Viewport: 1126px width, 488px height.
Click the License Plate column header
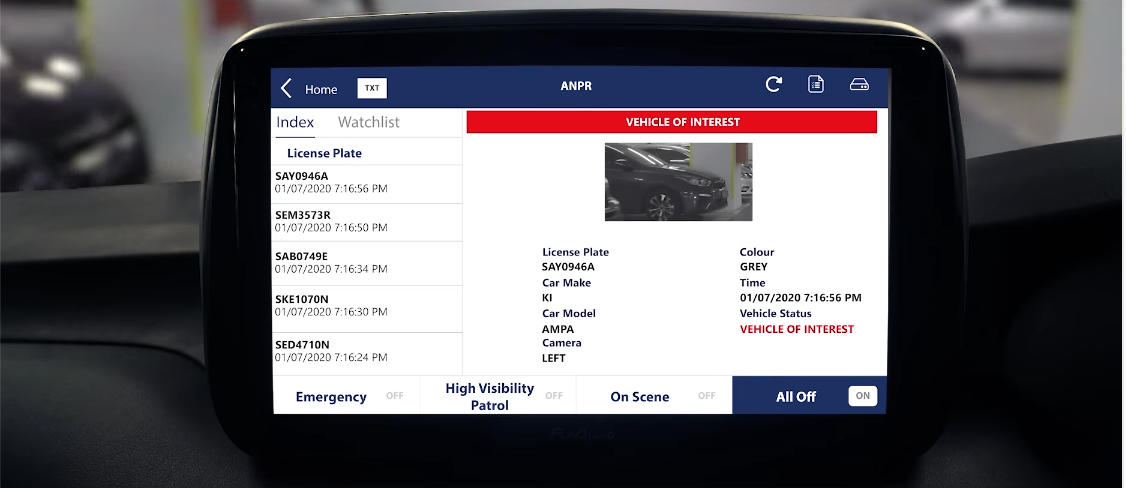point(324,153)
